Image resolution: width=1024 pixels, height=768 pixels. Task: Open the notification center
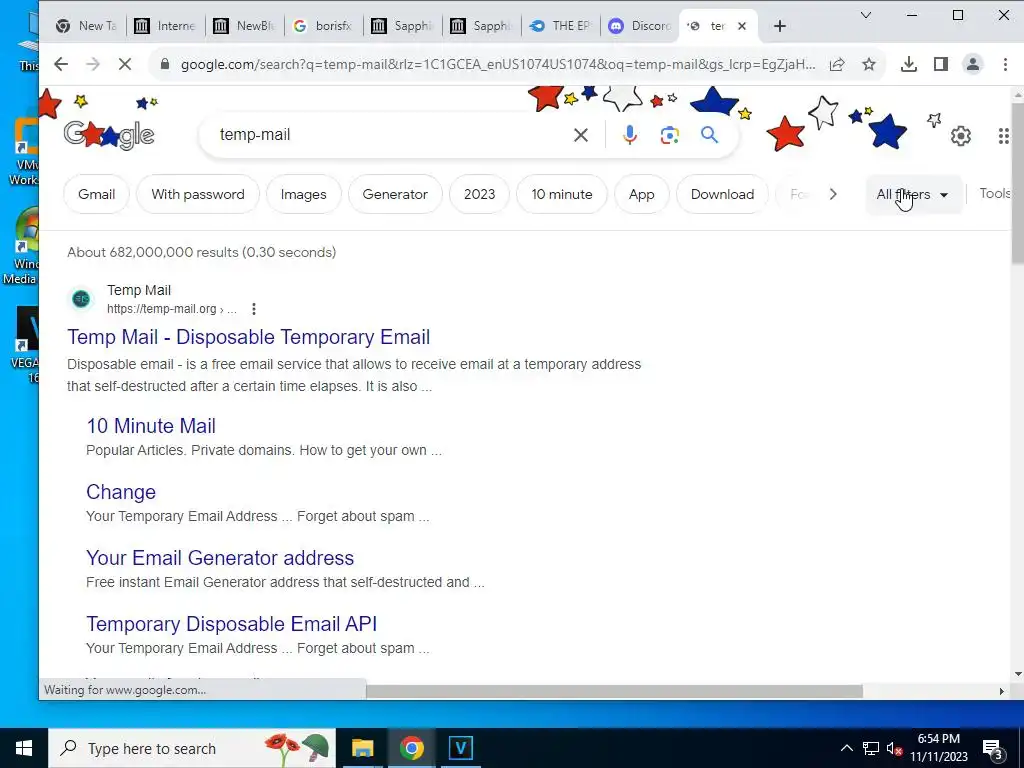click(x=993, y=749)
